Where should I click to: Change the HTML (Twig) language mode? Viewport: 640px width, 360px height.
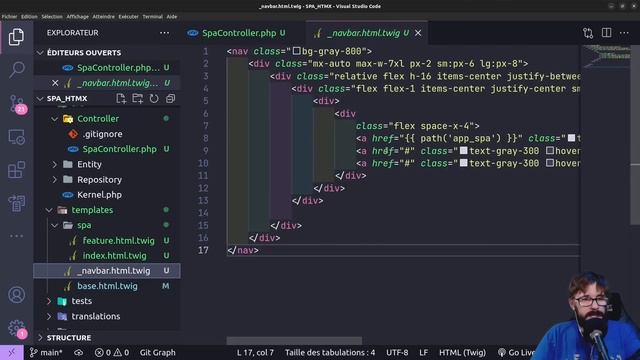pos(462,352)
